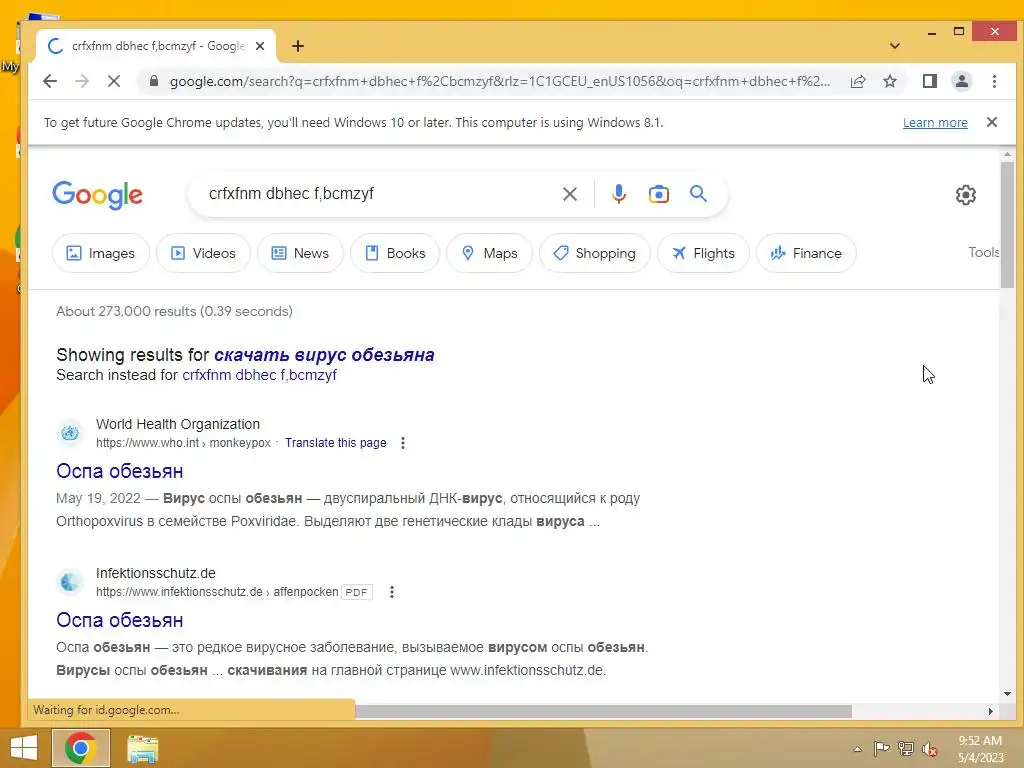Click Translate this page link

[335, 443]
